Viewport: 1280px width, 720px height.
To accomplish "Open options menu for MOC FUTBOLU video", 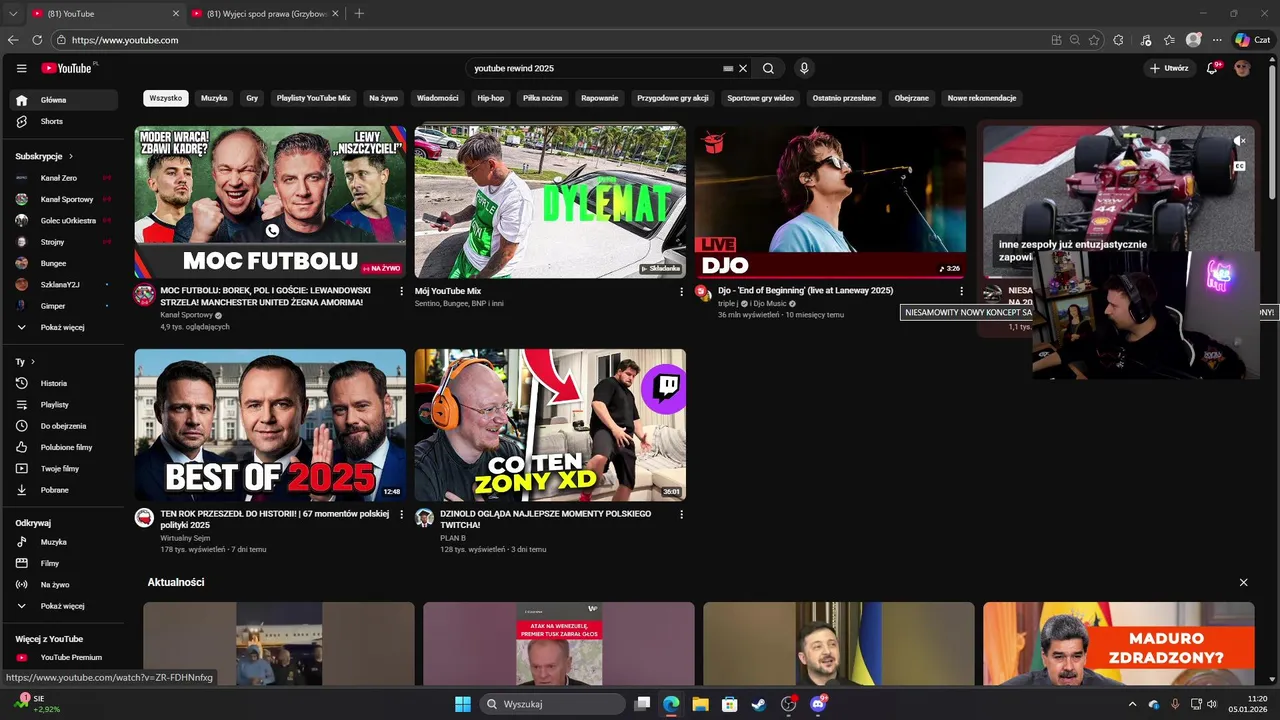I will [402, 291].
